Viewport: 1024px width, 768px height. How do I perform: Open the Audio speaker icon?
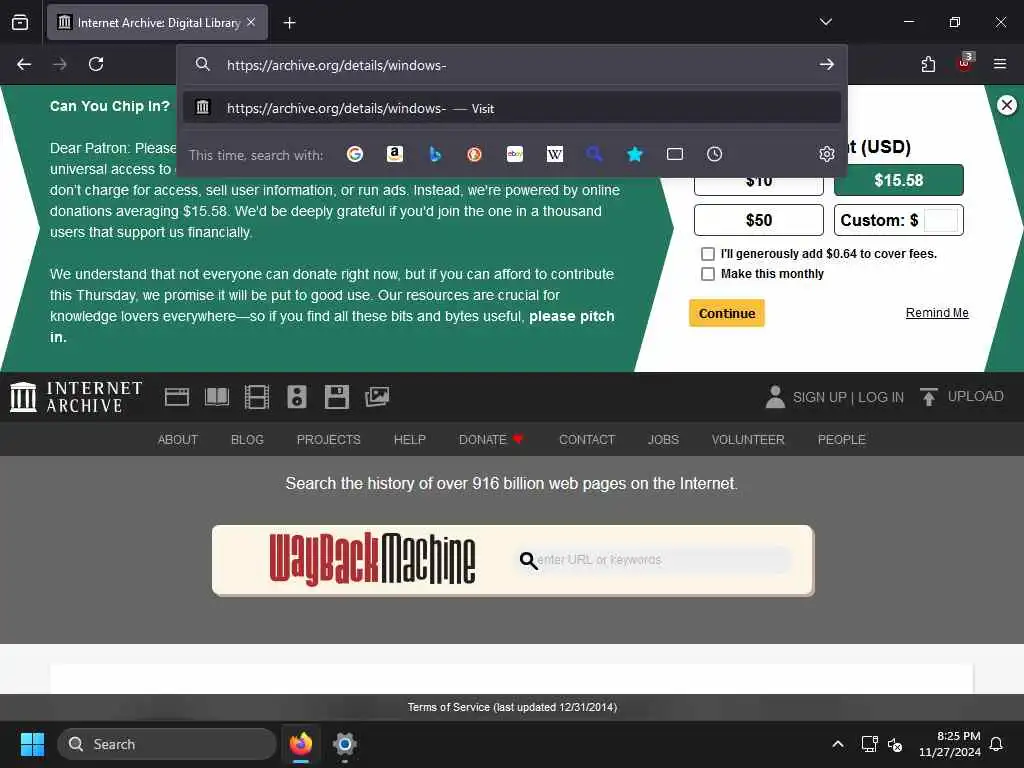point(296,397)
